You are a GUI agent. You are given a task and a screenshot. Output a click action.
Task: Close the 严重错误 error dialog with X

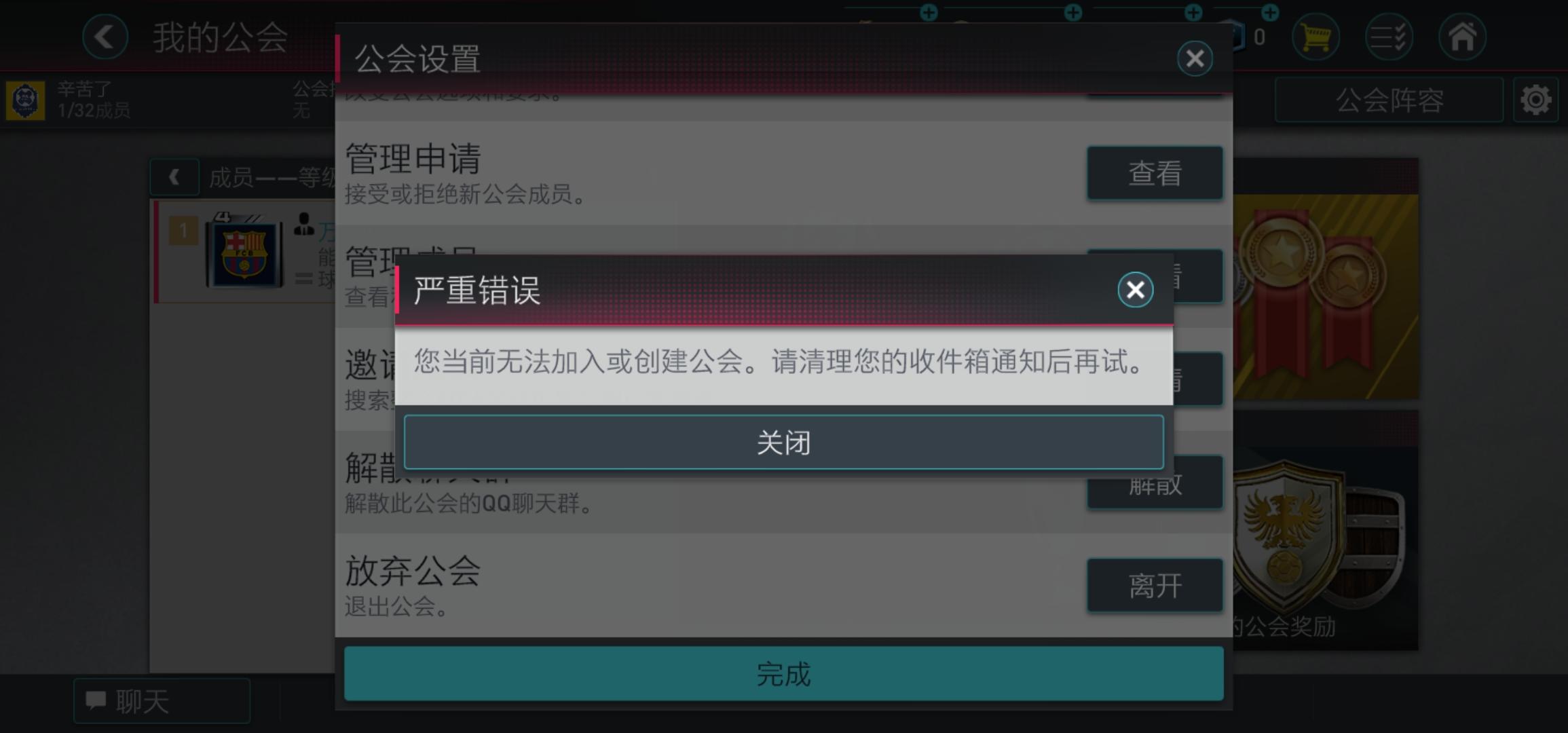coord(1135,290)
